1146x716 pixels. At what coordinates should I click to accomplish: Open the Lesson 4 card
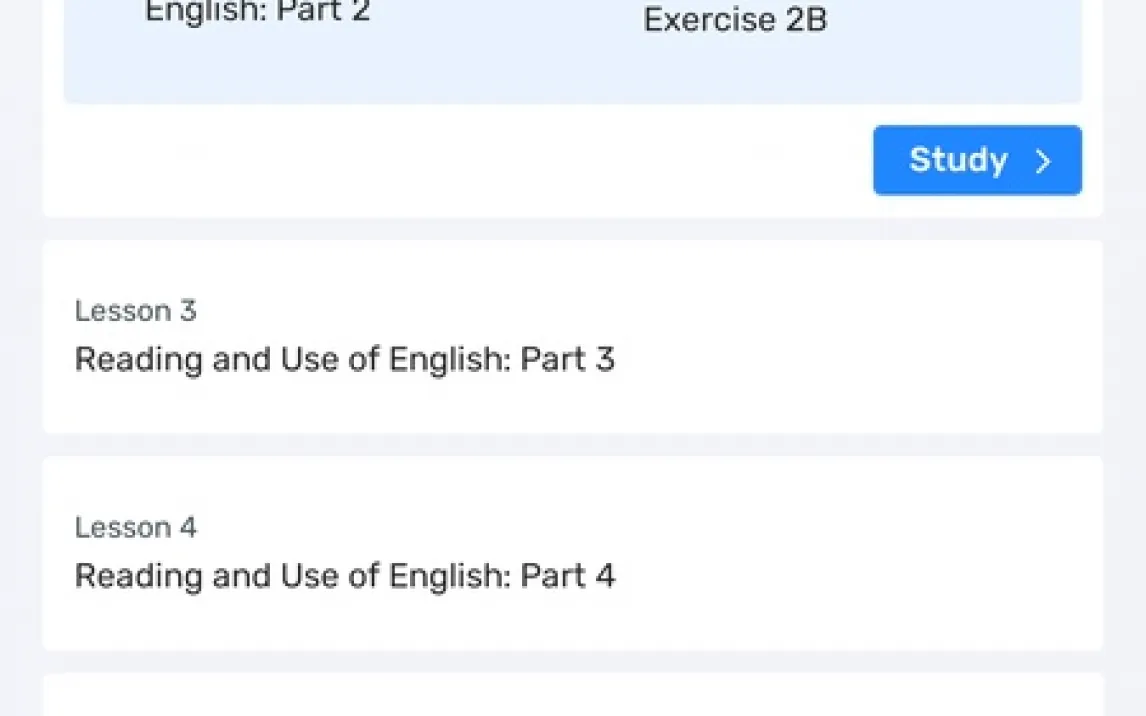pos(572,553)
